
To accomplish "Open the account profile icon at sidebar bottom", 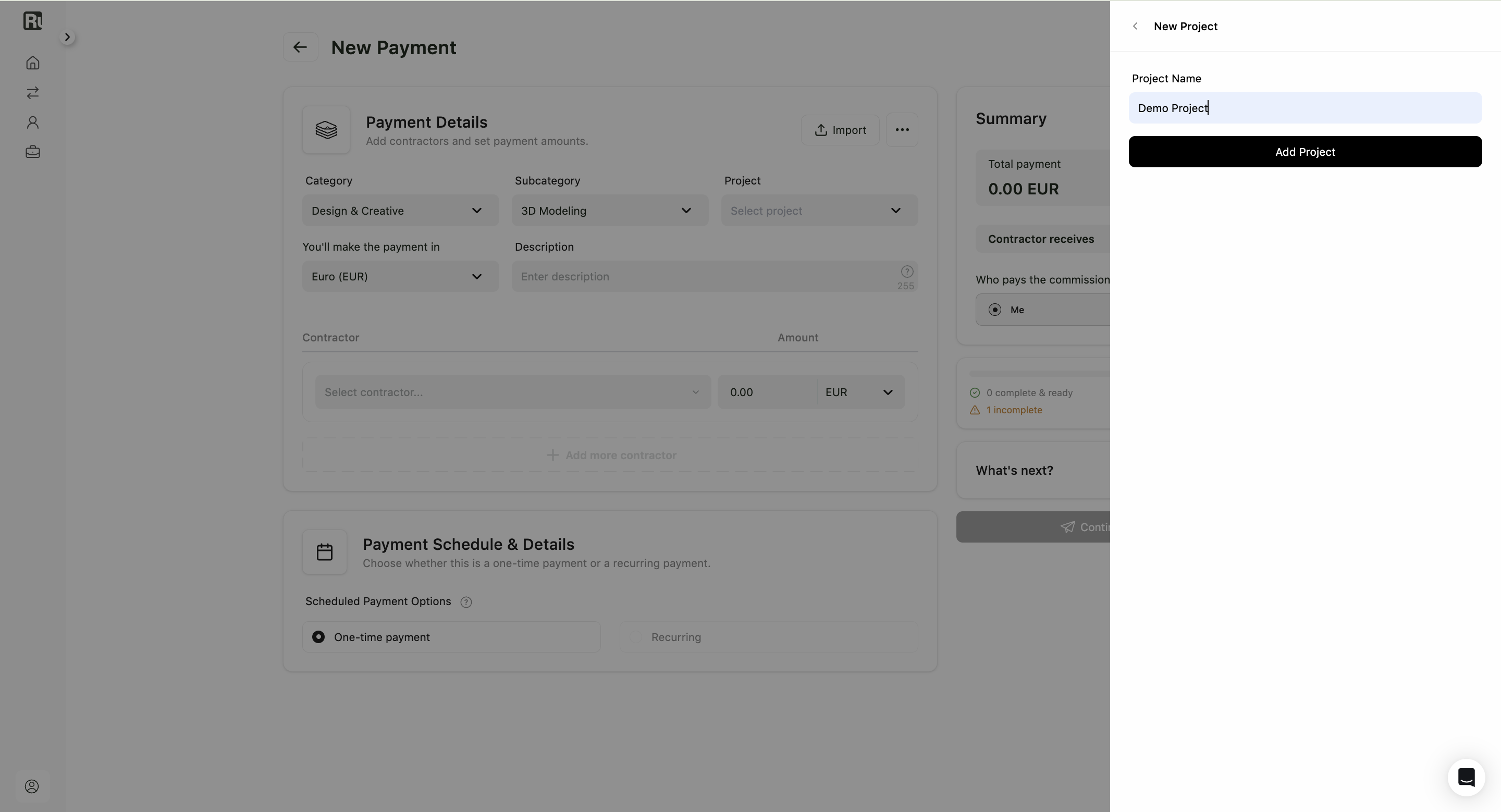I will (32, 786).
